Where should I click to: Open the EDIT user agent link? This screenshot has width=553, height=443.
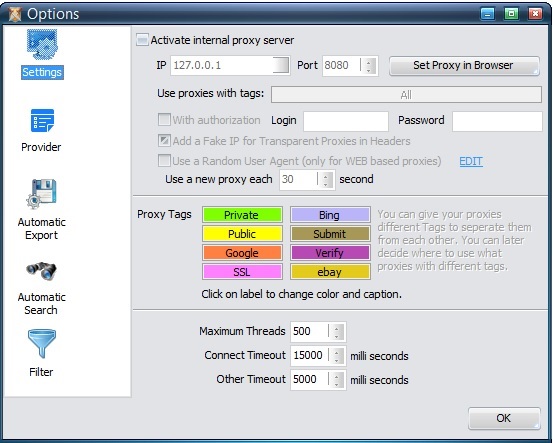click(471, 161)
